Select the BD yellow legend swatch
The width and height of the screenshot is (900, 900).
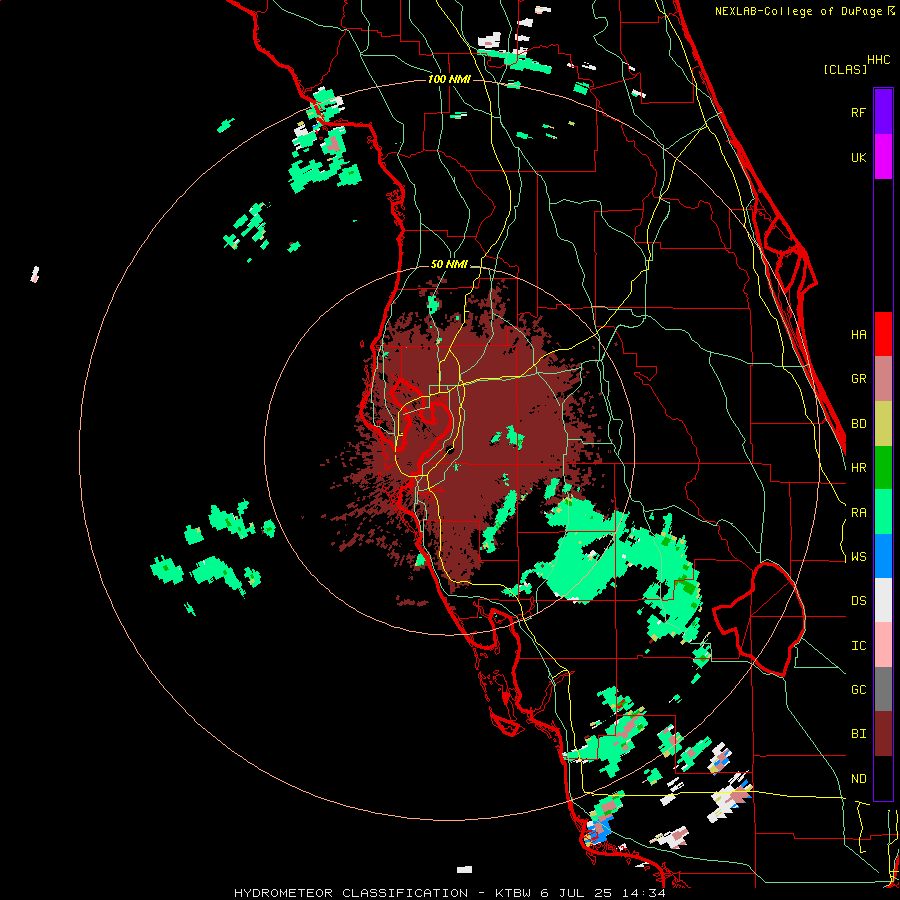coord(883,424)
